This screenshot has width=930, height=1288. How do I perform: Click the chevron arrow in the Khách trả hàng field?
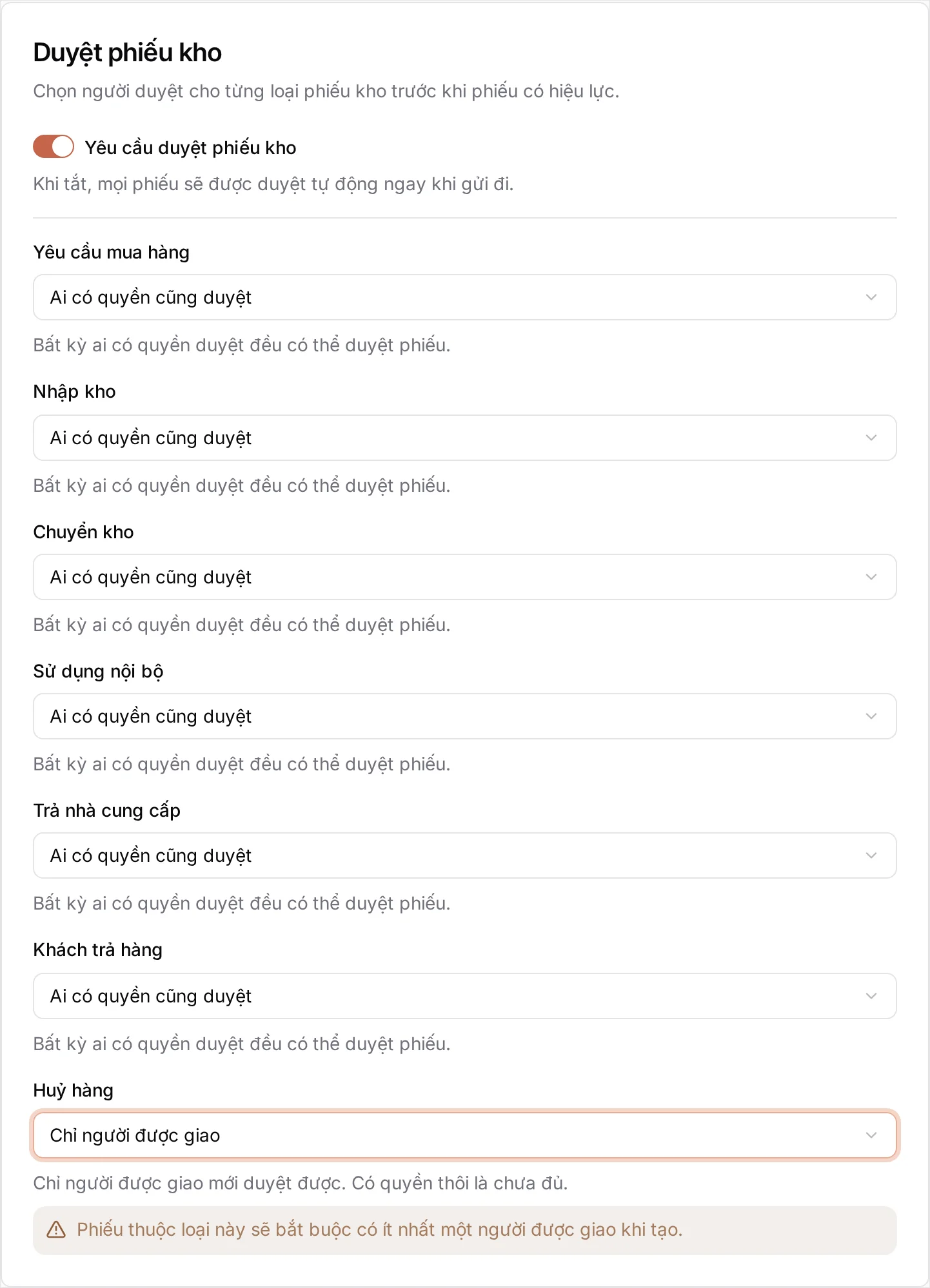tap(871, 996)
